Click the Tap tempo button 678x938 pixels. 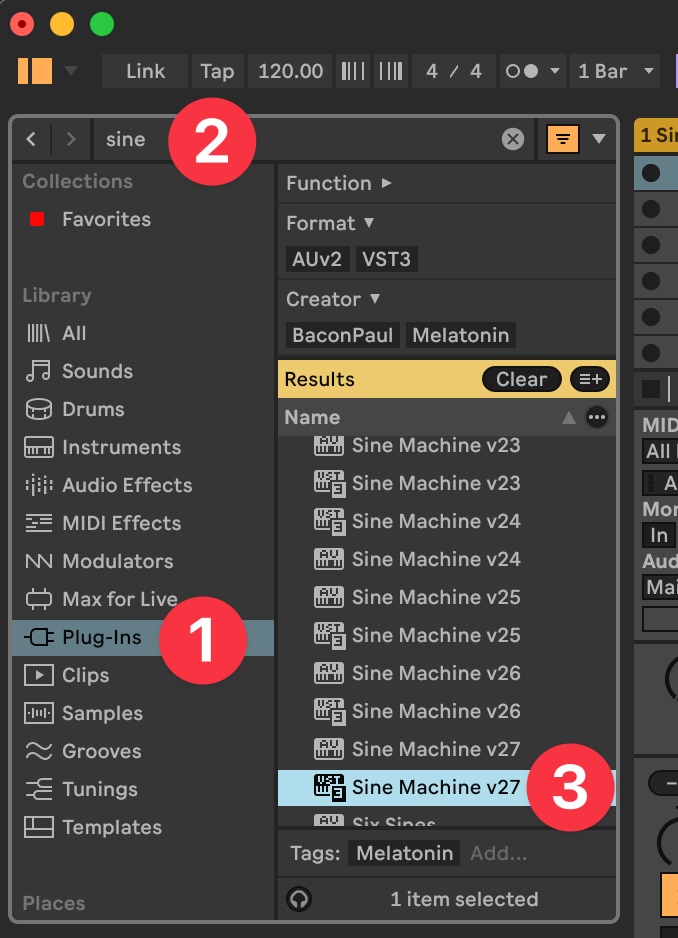[217, 71]
